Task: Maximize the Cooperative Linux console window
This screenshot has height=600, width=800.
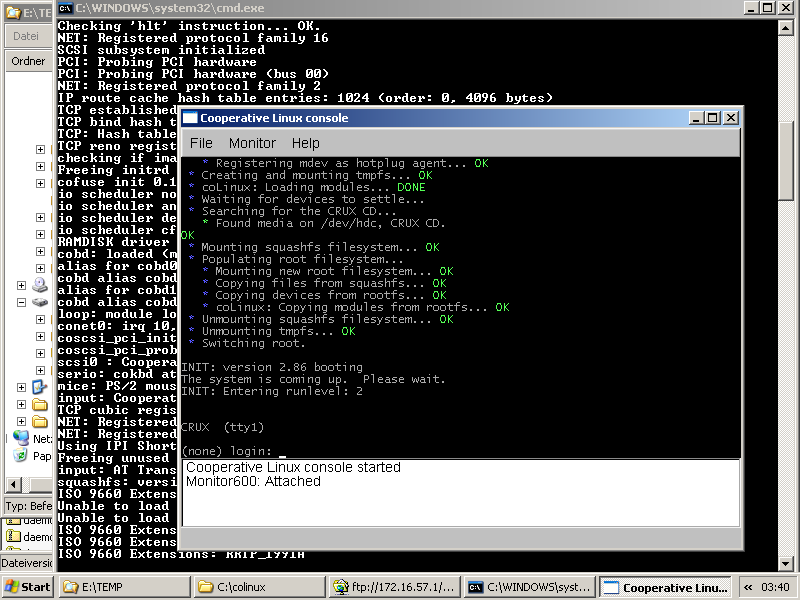Action: click(713, 118)
